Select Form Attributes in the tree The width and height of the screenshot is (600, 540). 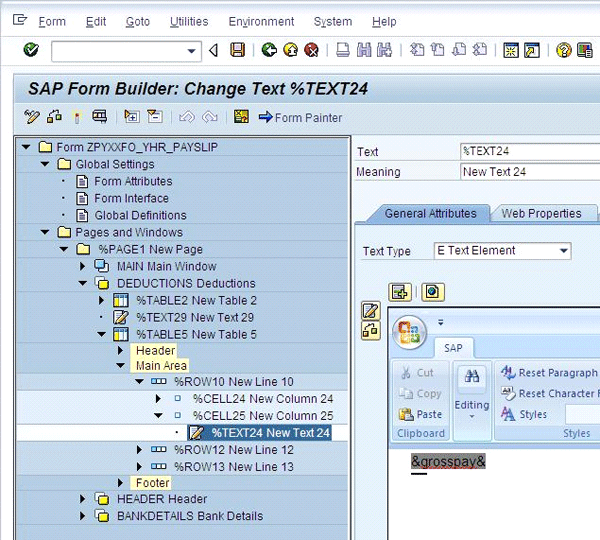click(x=133, y=181)
